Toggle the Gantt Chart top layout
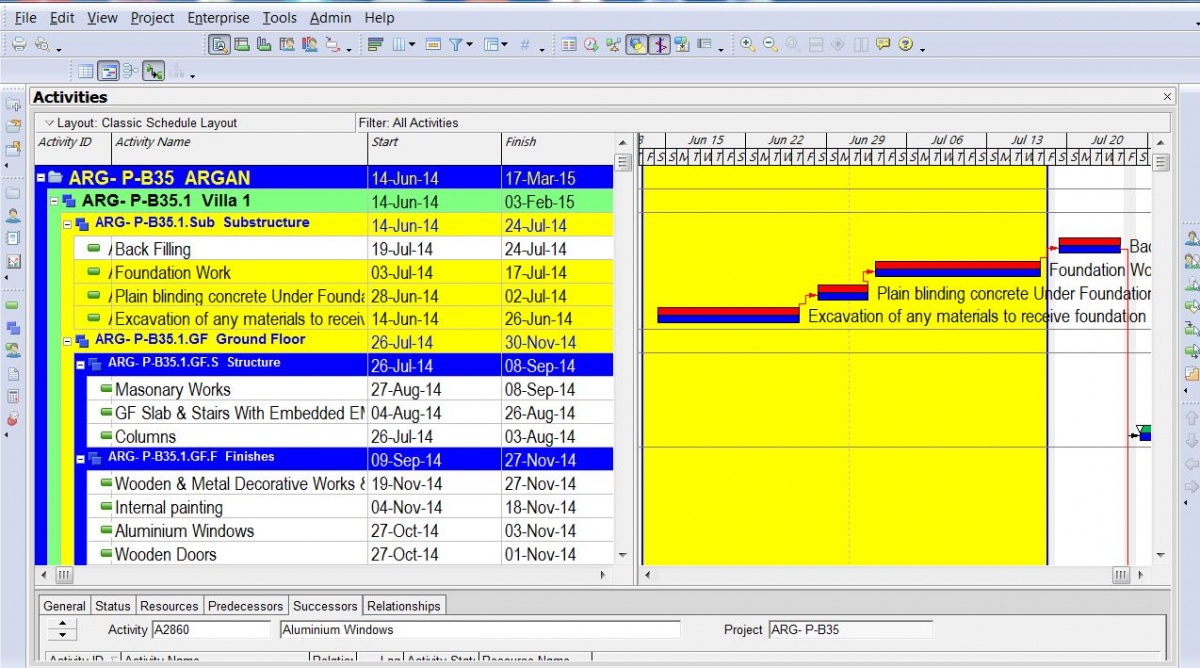The width and height of the screenshot is (1200, 668). coord(109,71)
